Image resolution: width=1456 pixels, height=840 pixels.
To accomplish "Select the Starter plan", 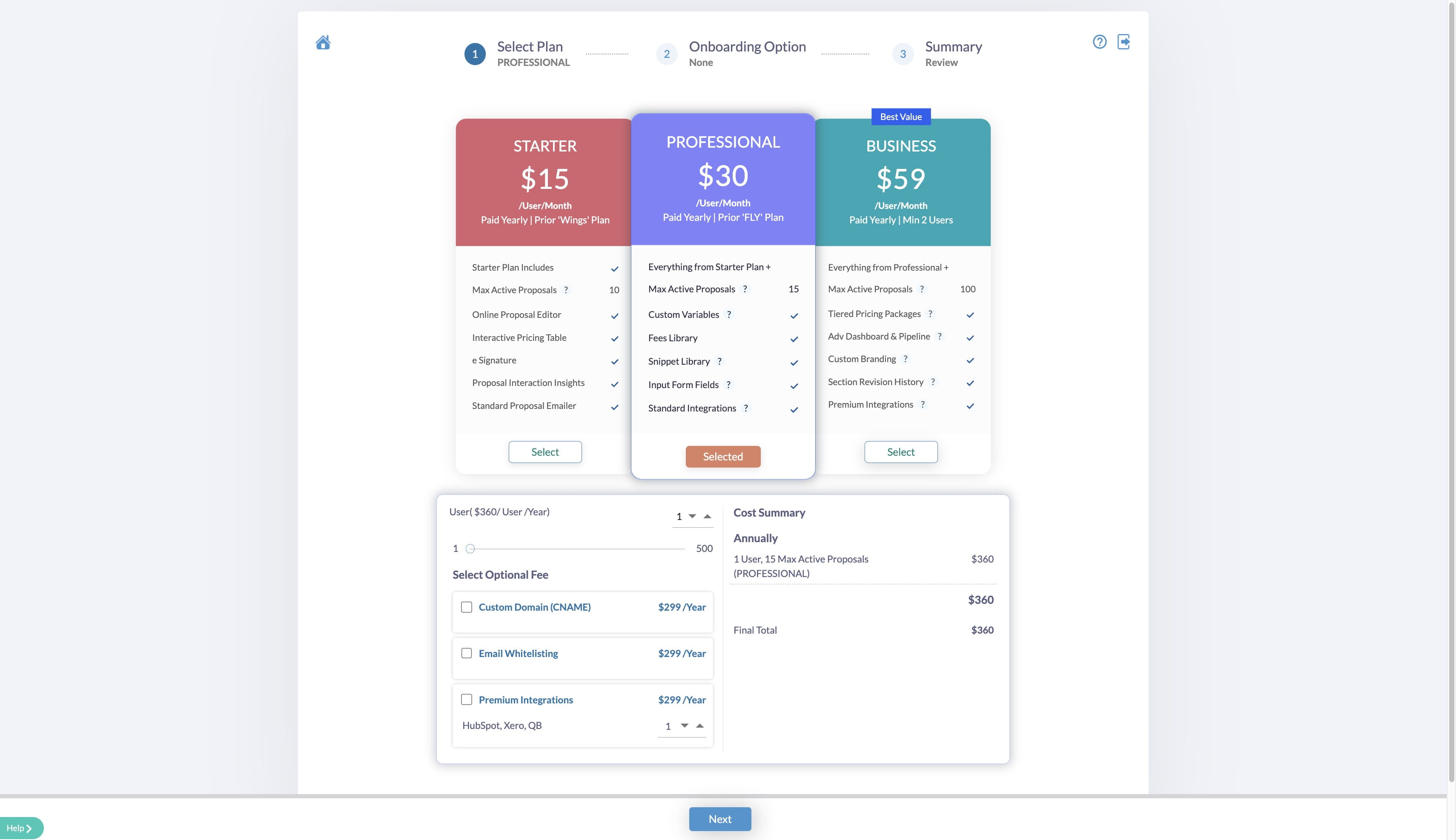I will pos(545,452).
